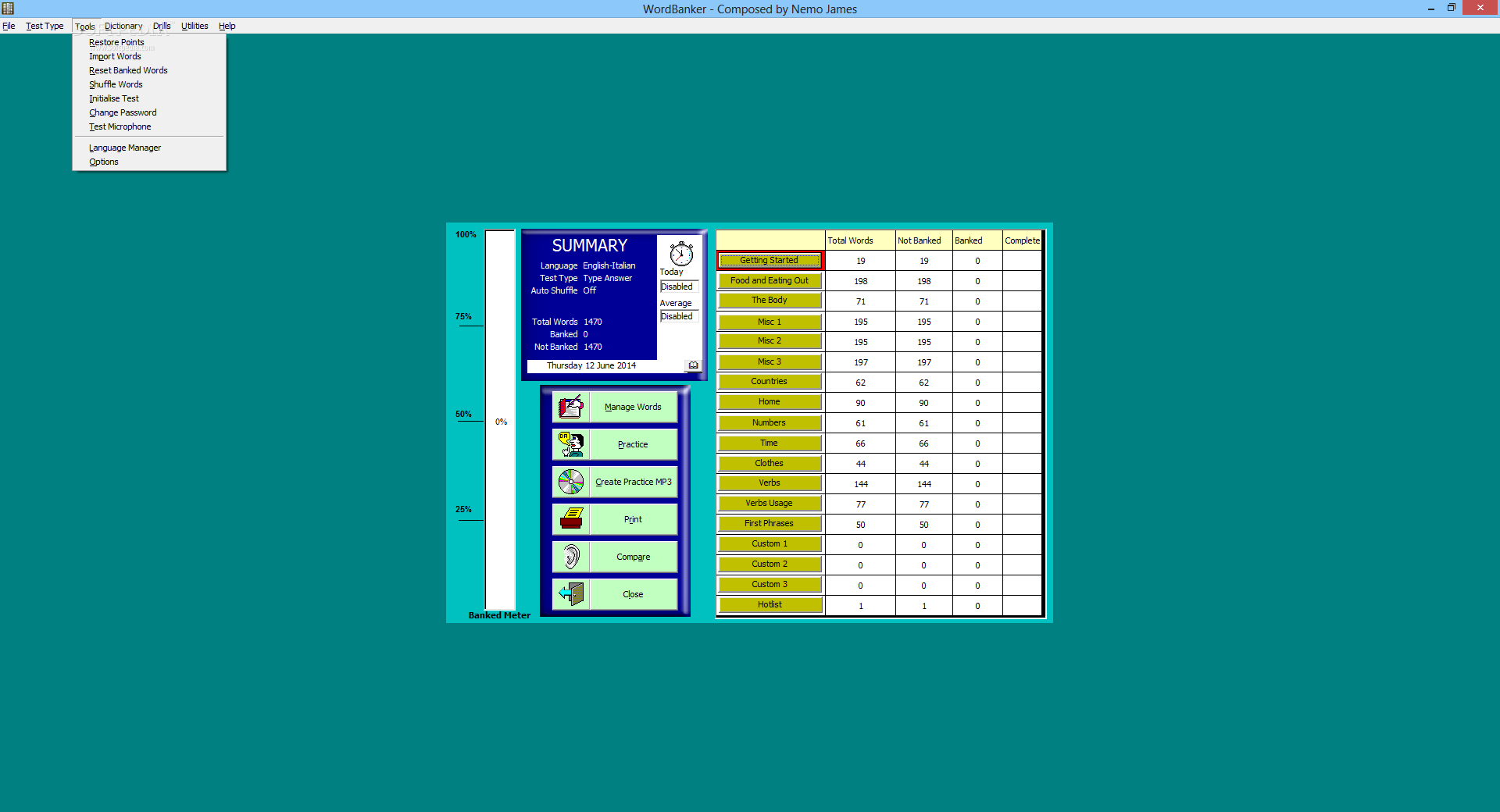Click the Practice button
1500x812 pixels.
(x=633, y=444)
